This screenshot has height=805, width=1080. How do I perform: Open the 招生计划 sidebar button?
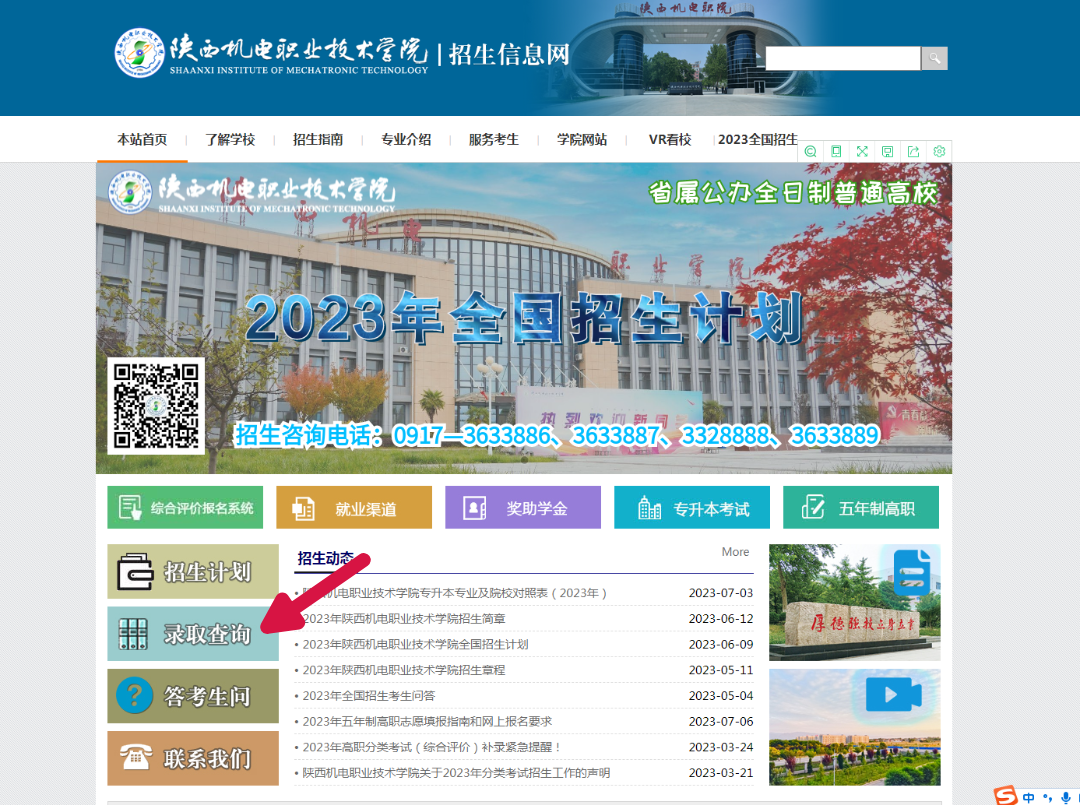tap(193, 572)
